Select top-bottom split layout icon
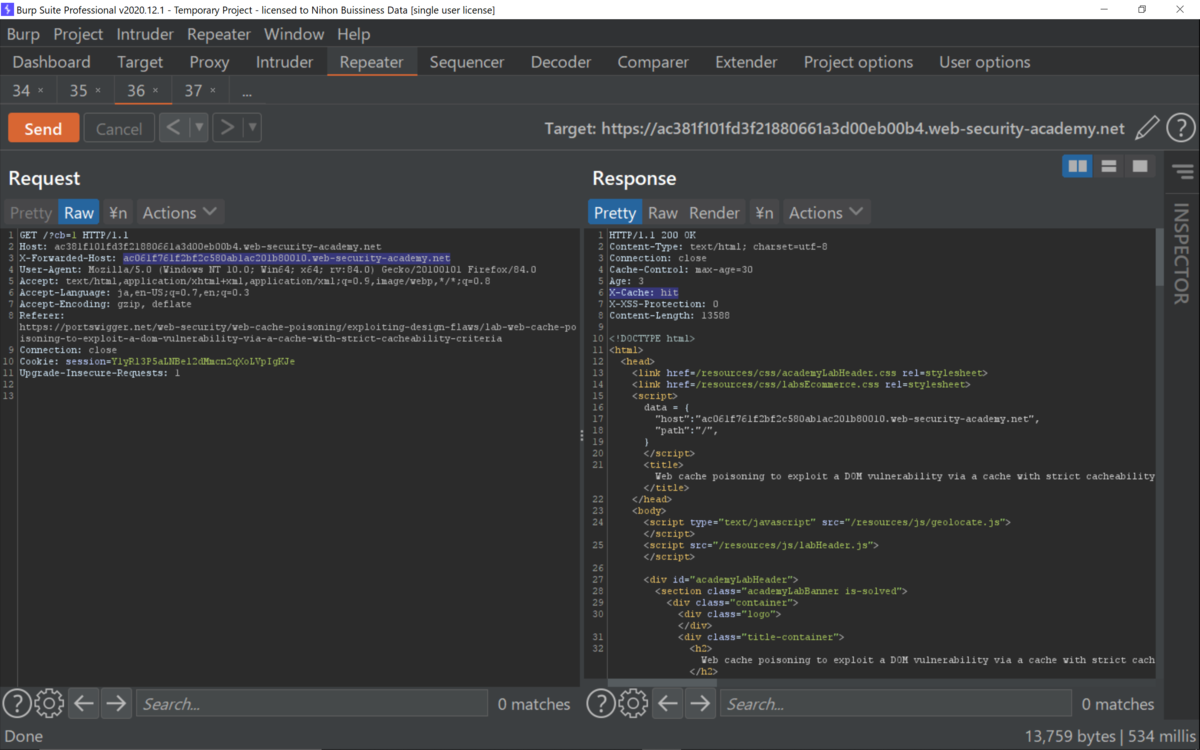The image size is (1200, 750). [x=1108, y=166]
